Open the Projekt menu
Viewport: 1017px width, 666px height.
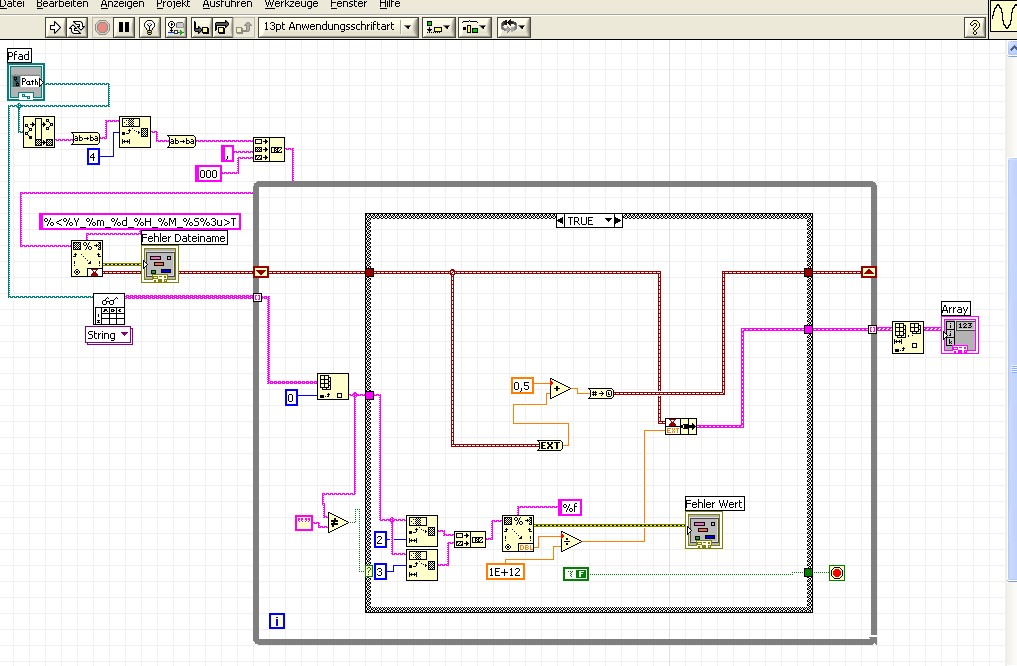(173, 4)
